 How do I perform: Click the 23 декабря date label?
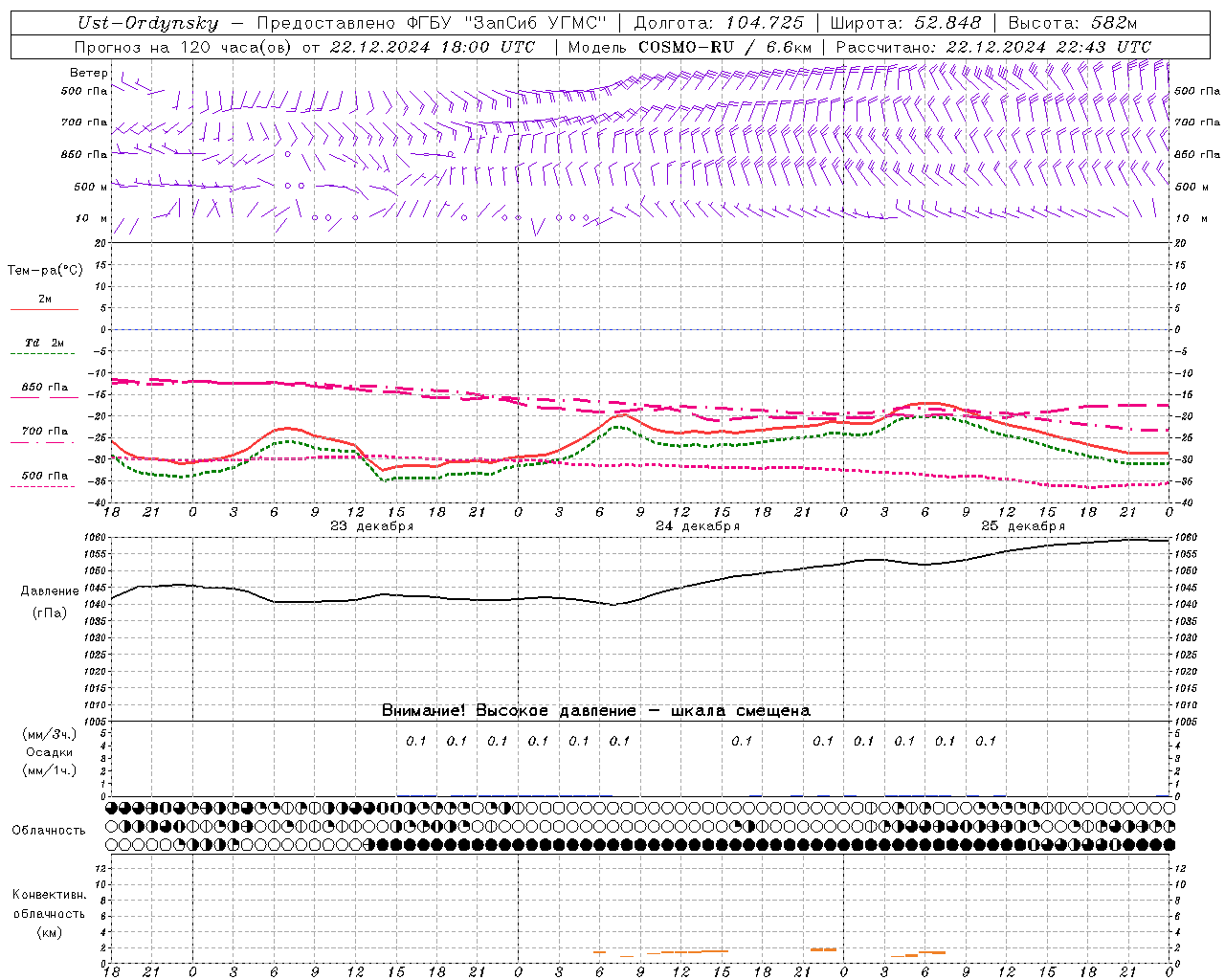[371, 526]
